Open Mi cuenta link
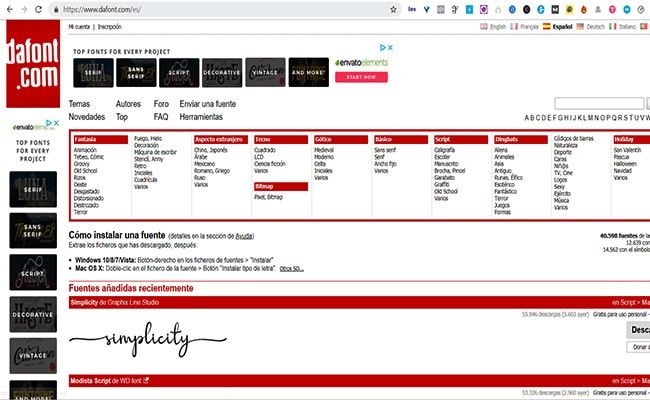This screenshot has width=650, height=400. 79,27
